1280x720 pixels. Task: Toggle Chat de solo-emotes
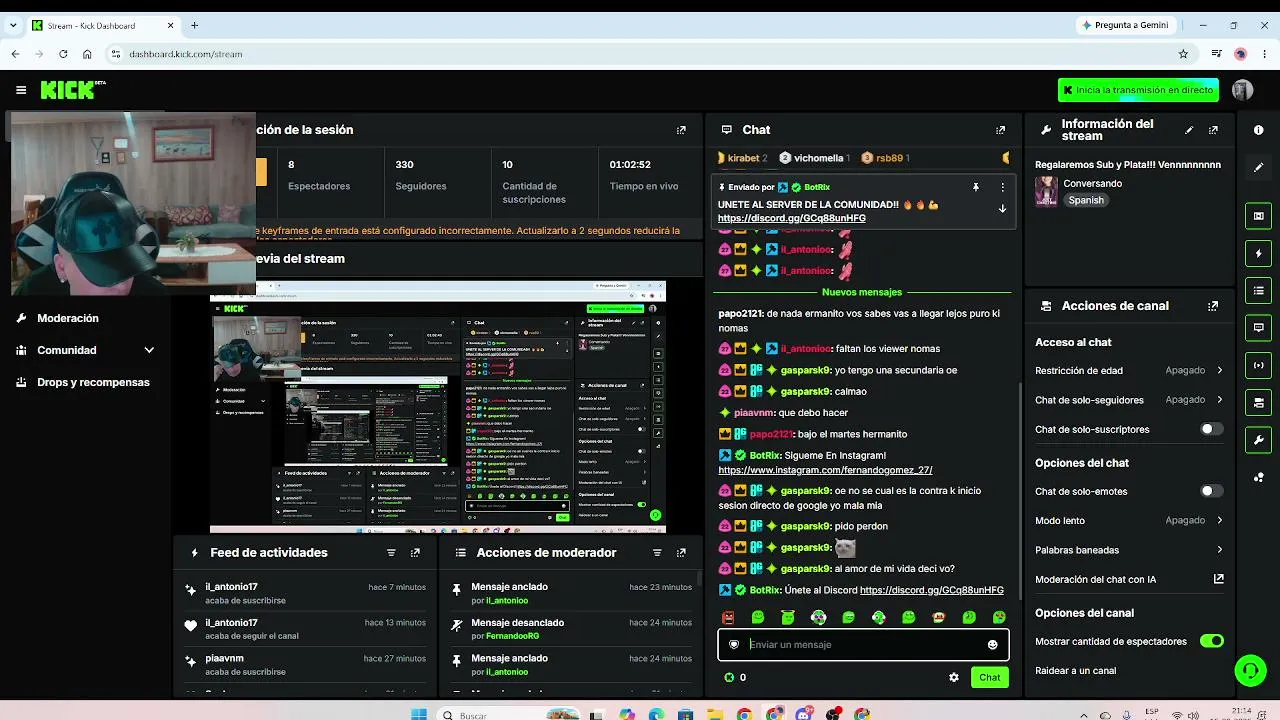[x=1211, y=491]
